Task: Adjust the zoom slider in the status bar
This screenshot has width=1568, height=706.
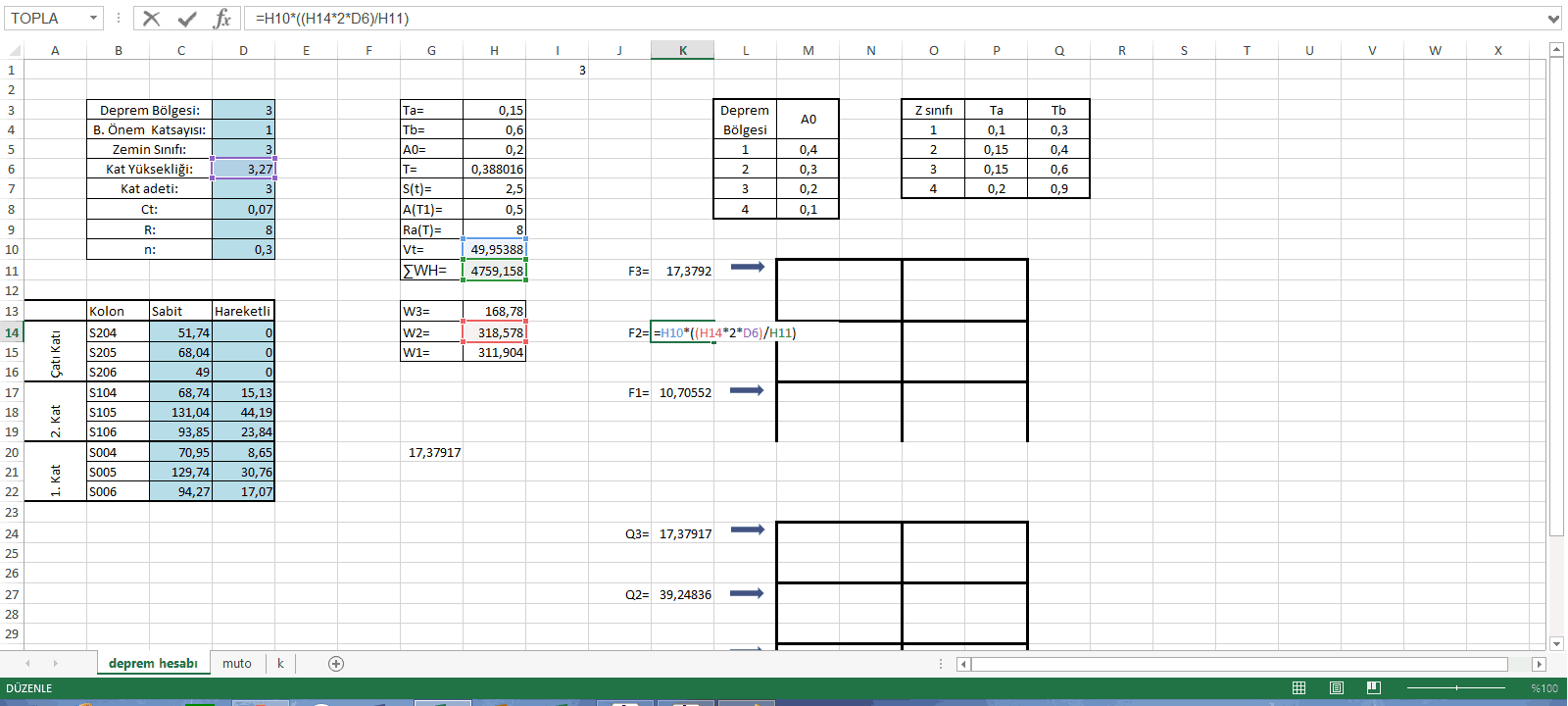Action: point(1456,688)
